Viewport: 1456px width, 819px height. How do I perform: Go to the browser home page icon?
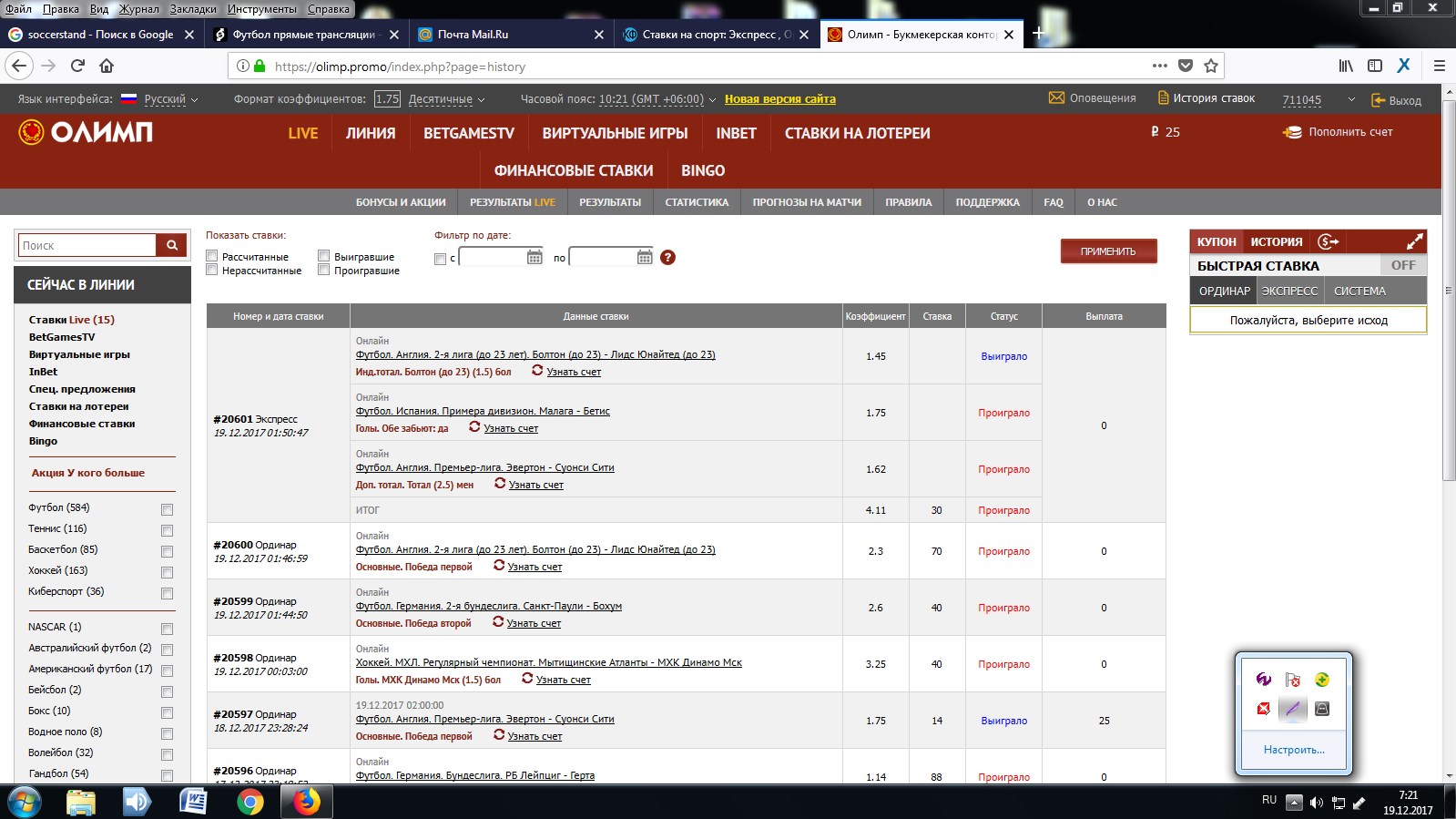107,66
